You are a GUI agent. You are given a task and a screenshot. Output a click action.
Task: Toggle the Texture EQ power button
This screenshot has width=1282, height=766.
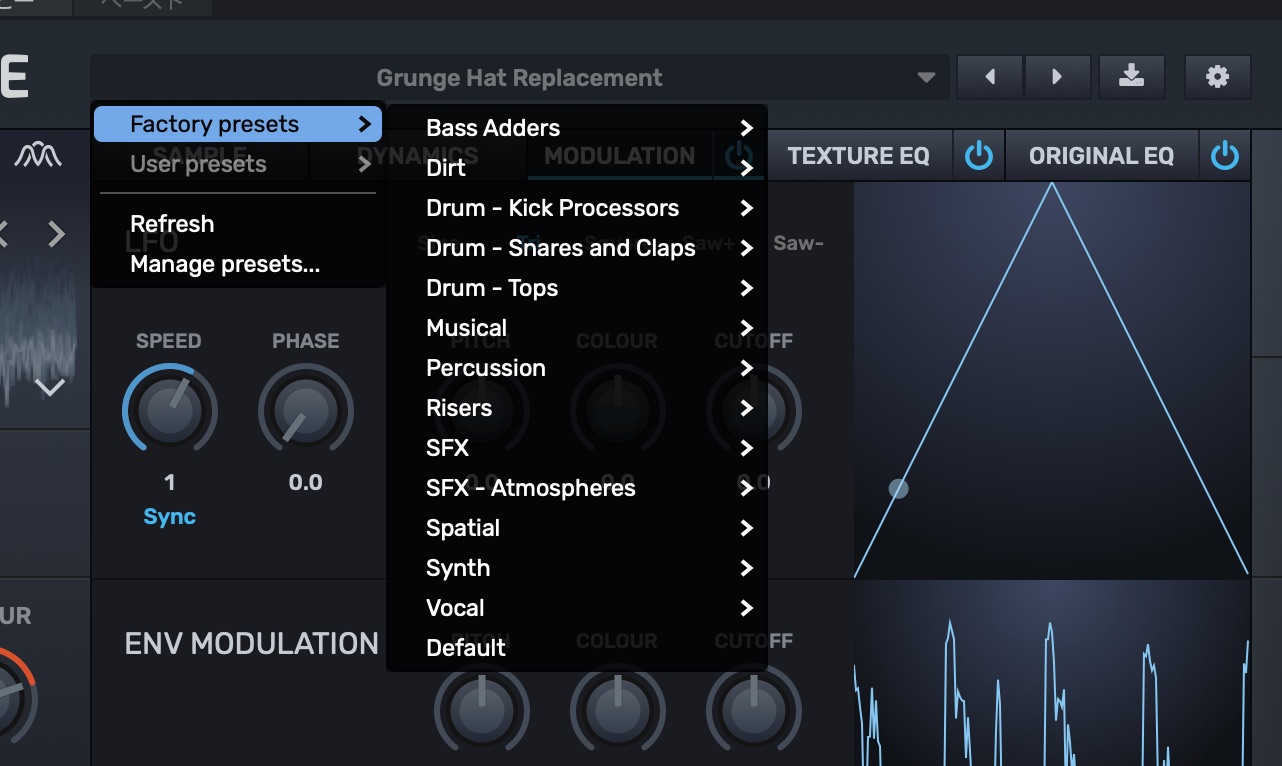point(978,156)
